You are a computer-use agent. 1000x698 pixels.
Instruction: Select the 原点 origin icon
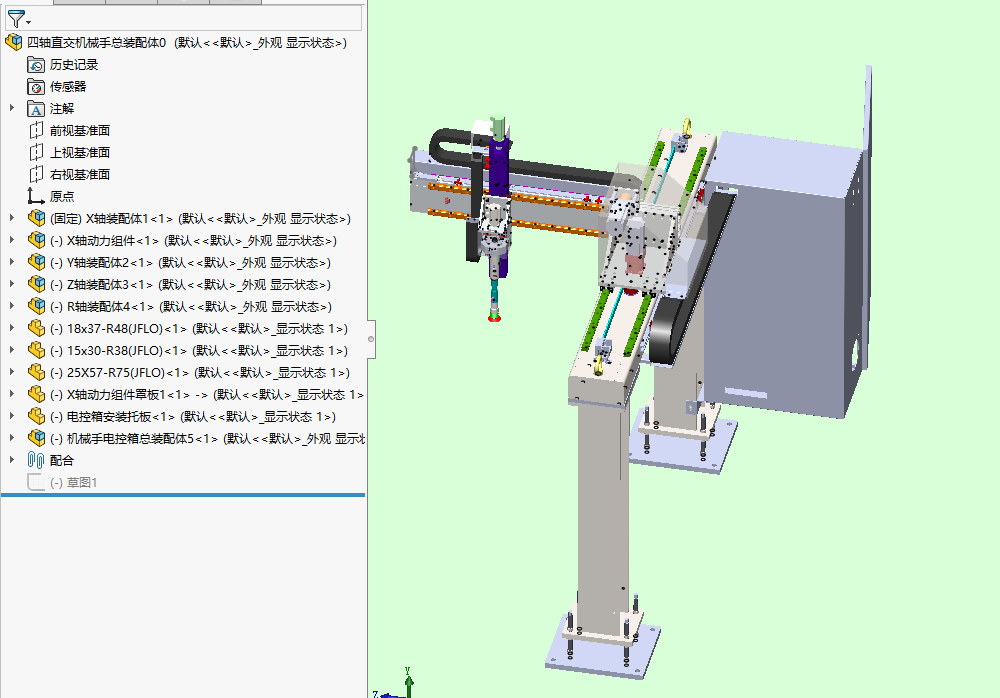[x=36, y=197]
